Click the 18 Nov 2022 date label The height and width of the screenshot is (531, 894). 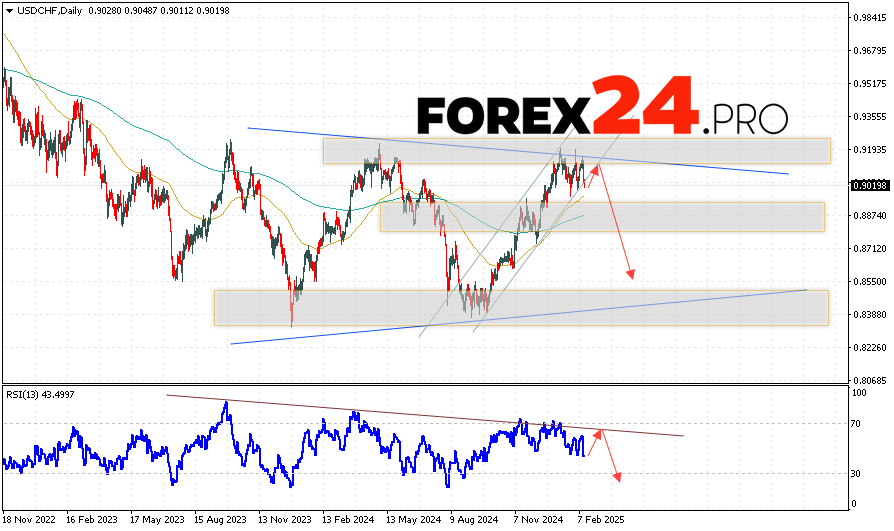point(29,521)
